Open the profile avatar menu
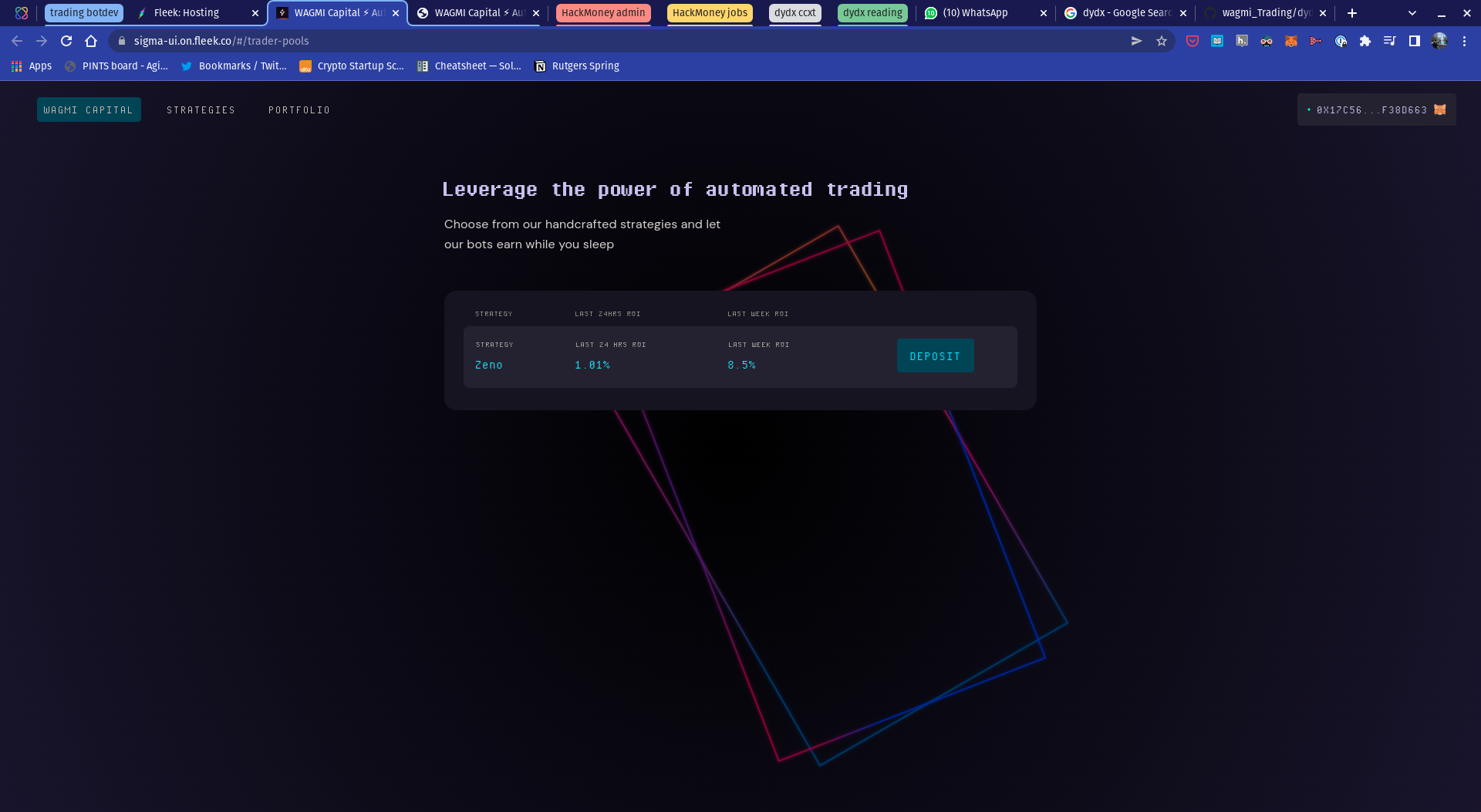The height and width of the screenshot is (812, 1481). 1439,41
